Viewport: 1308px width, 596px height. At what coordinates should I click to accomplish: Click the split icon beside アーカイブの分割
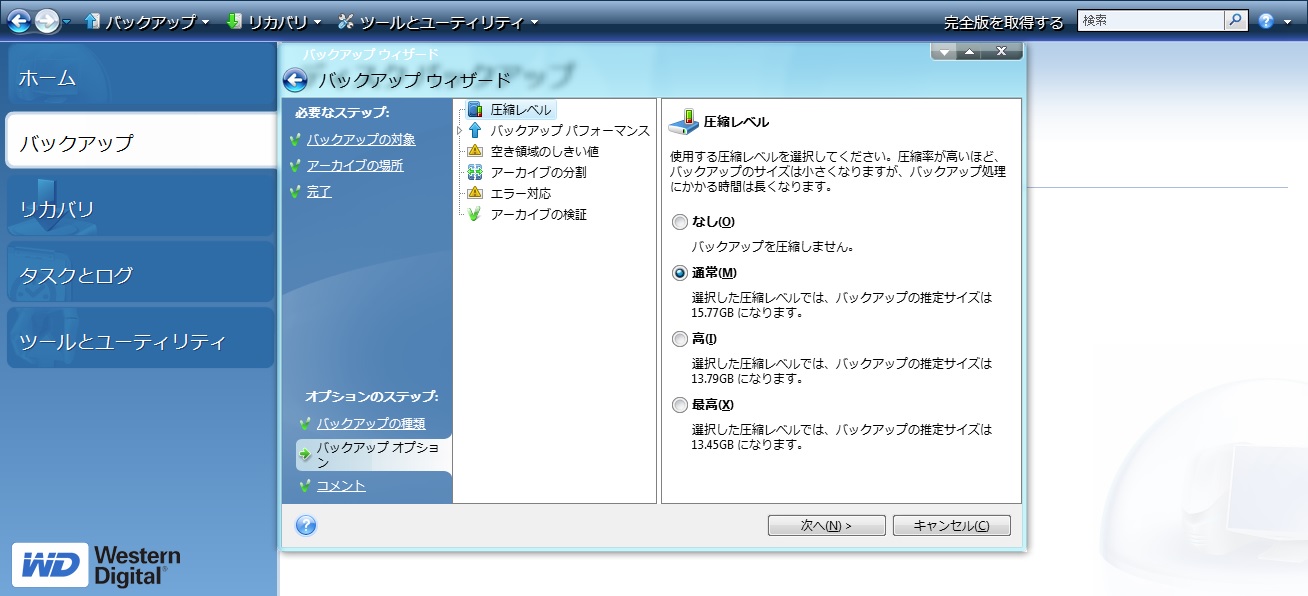pyautogui.click(x=475, y=172)
